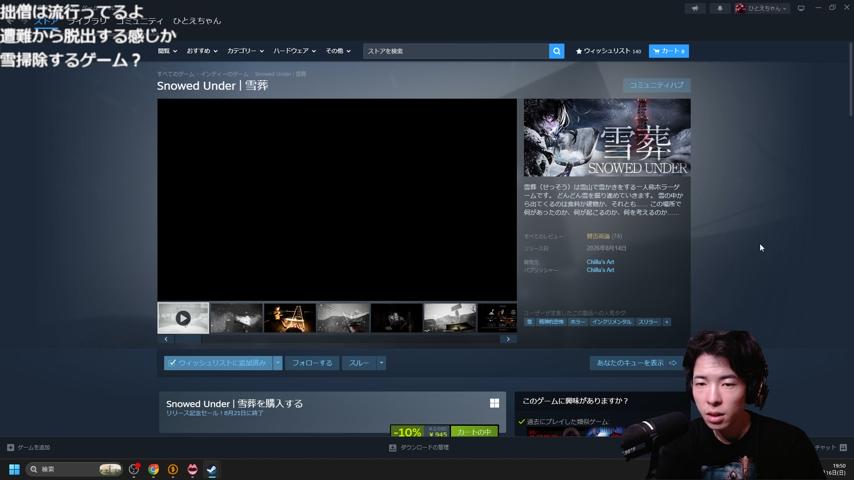Click the publisher link Chilla's Art

[x=600, y=270]
